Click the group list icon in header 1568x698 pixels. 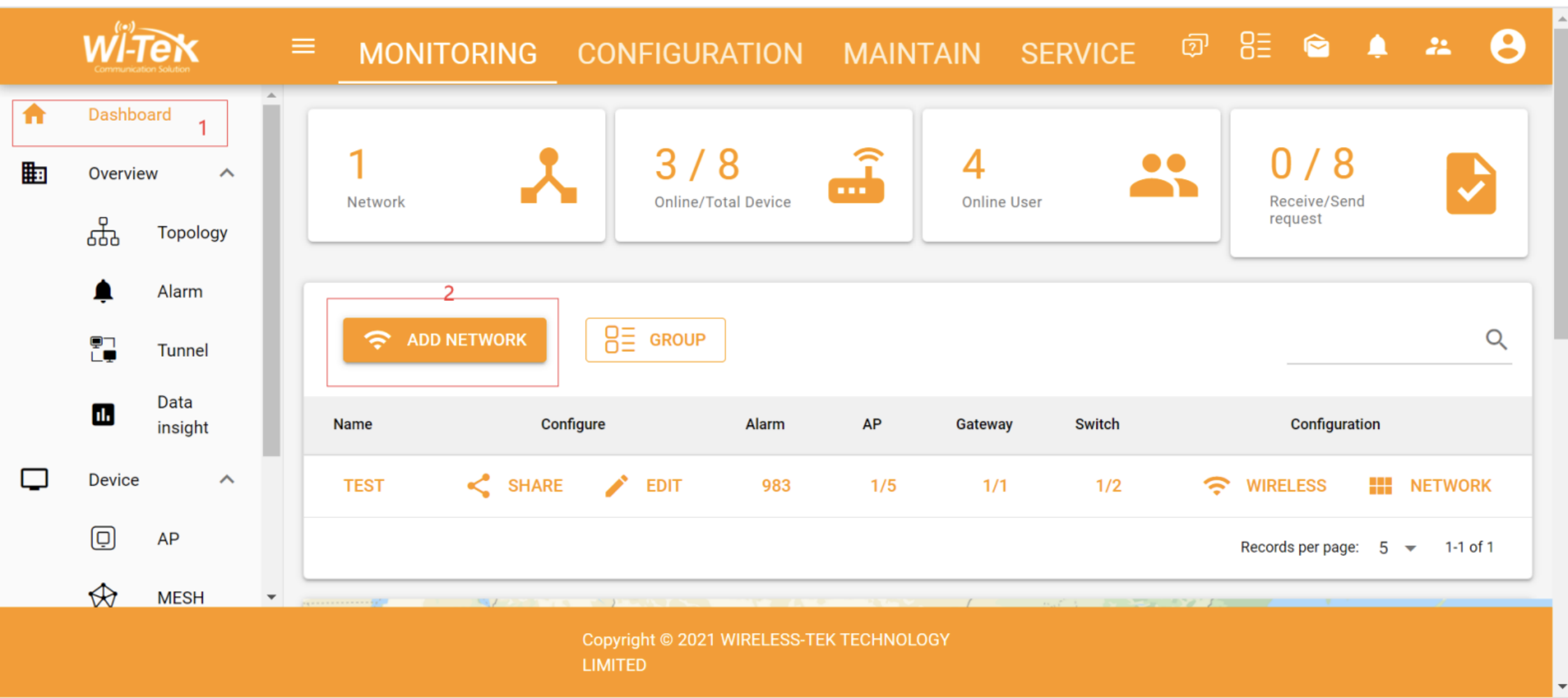1255,47
